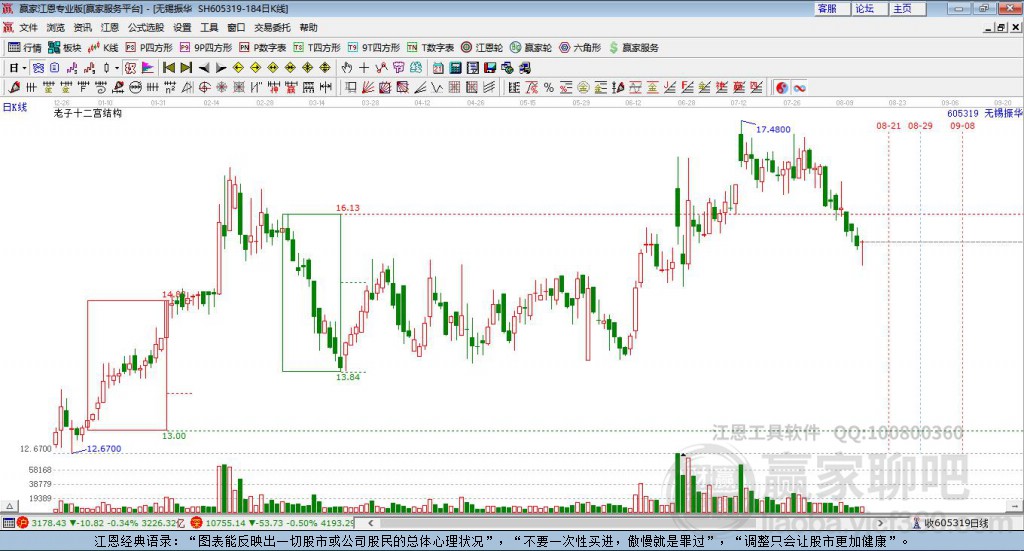Viewport: 1024px width, 551px height.
Task: Click the horizontal scrollbar right arrow
Action: tap(880, 523)
